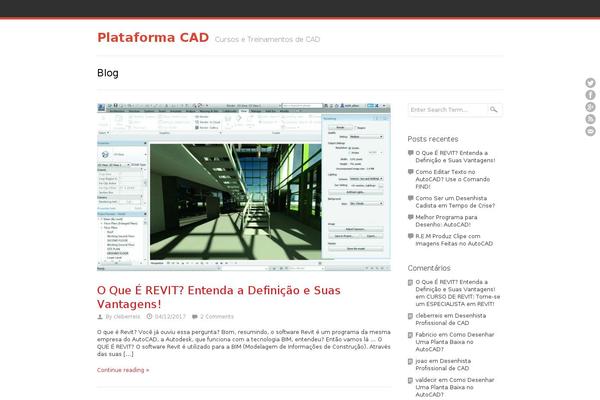Open the Twitter social icon
The image size is (600, 400).
pyautogui.click(x=590, y=83)
